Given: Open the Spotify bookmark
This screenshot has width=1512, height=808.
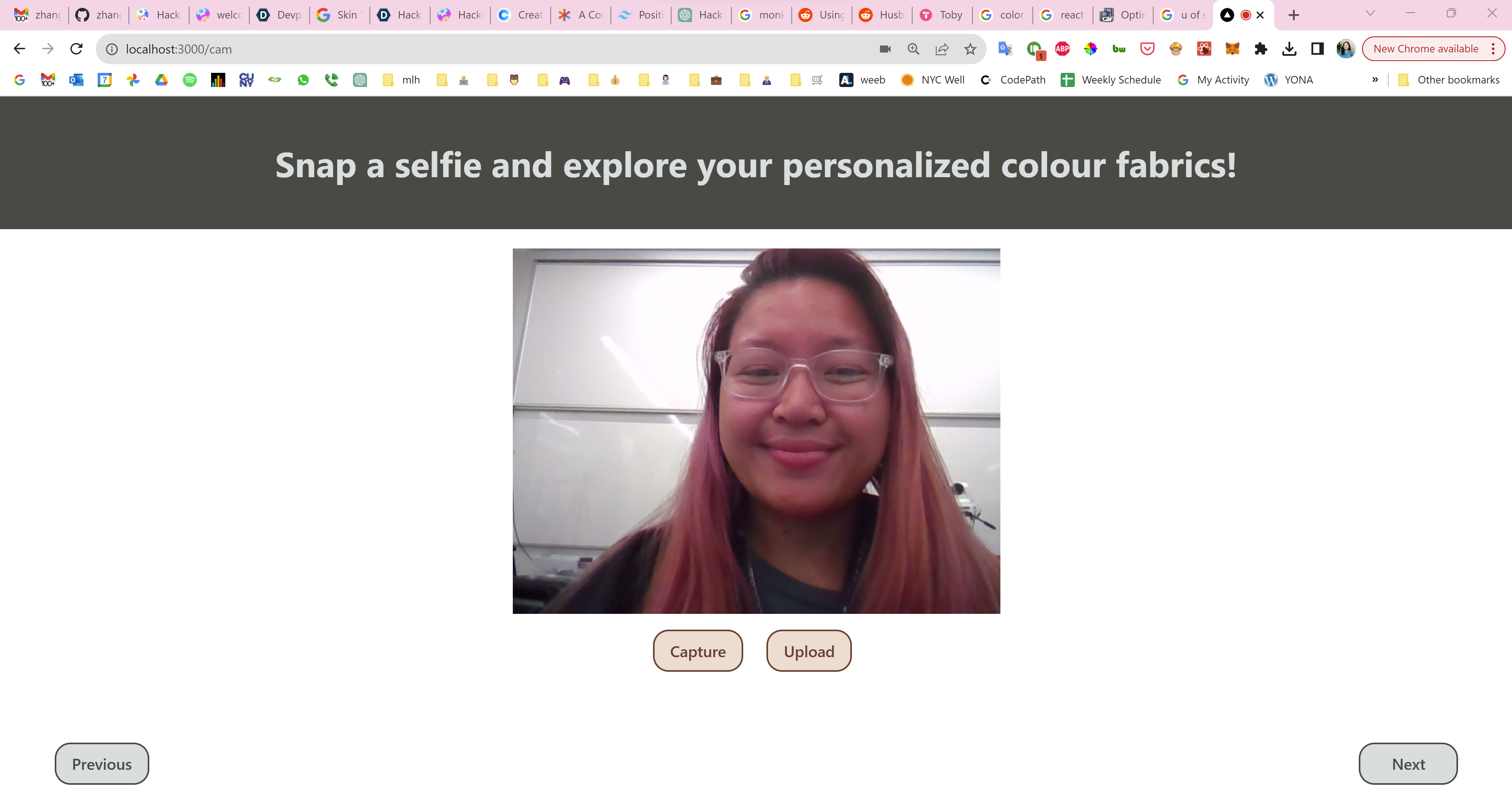Looking at the screenshot, I should (189, 80).
